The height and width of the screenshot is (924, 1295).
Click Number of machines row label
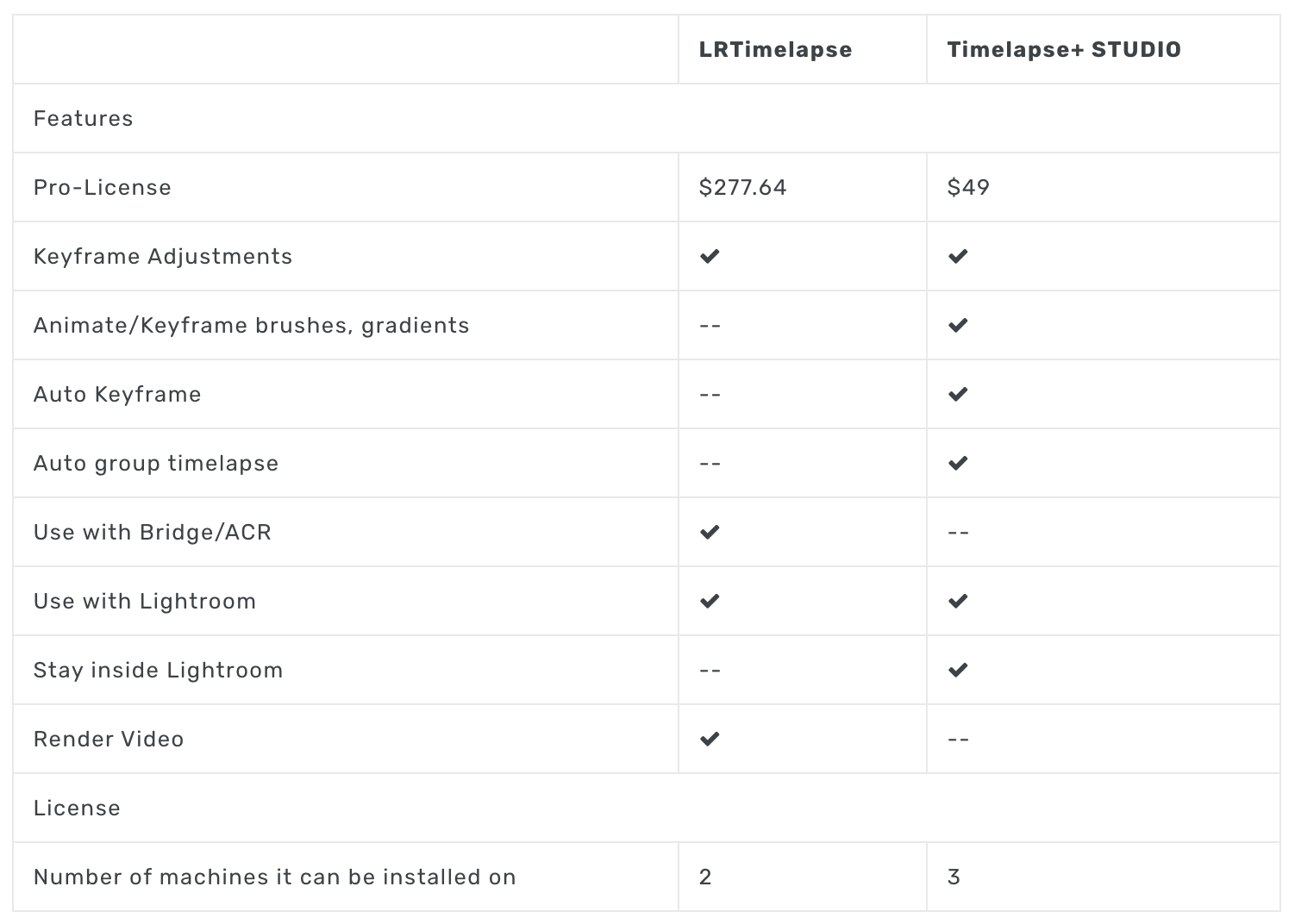275,877
